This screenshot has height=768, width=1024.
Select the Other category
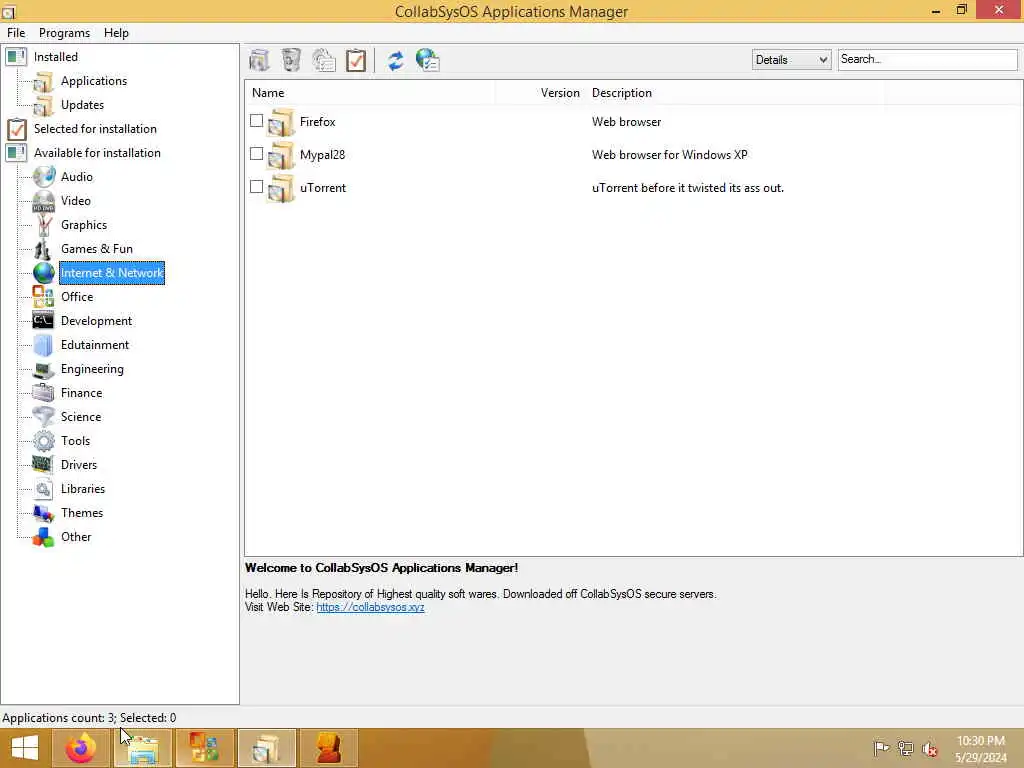click(76, 537)
